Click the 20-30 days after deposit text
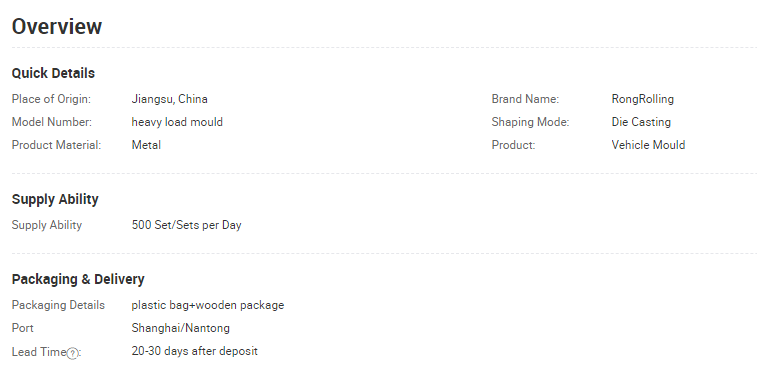The height and width of the screenshot is (375, 757). pyautogui.click(x=195, y=351)
